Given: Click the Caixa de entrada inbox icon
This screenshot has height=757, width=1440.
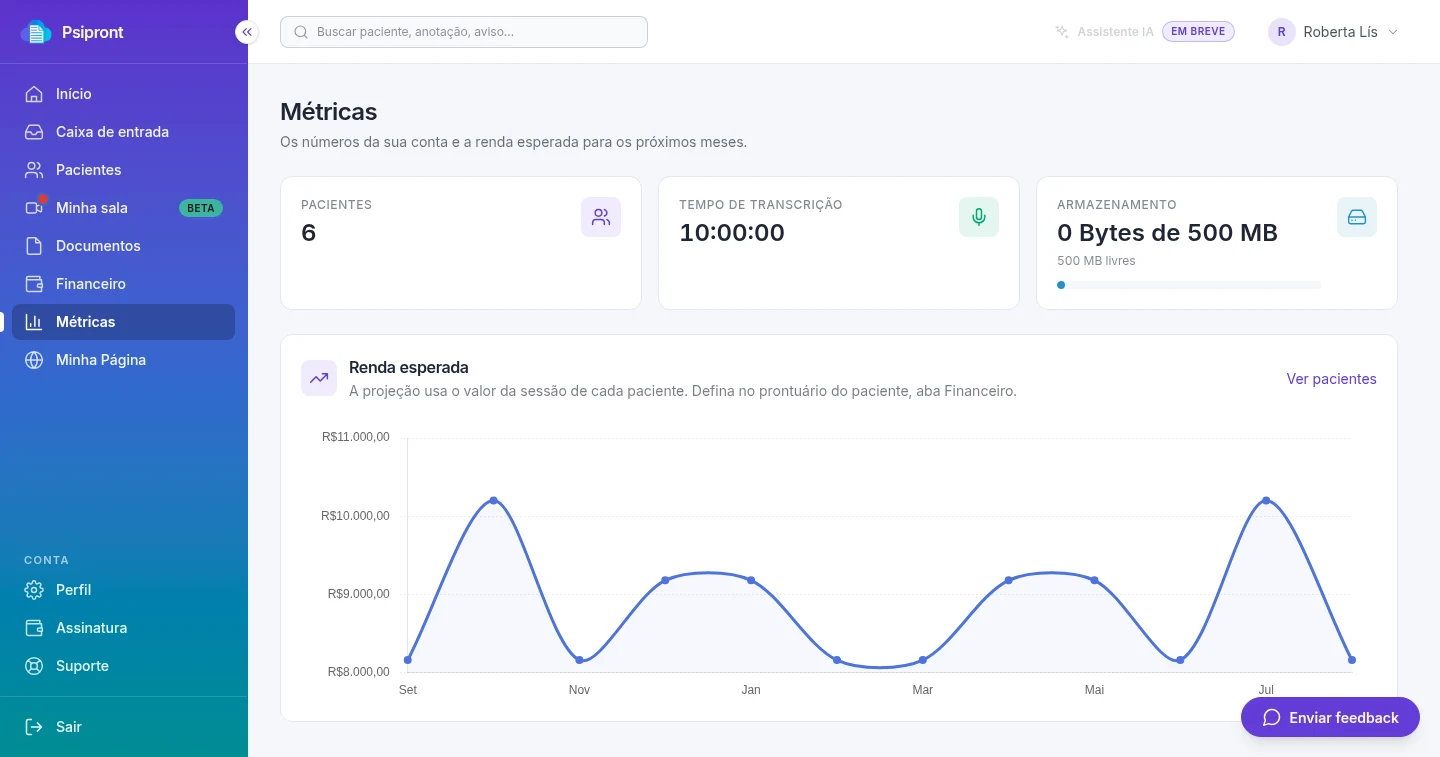Looking at the screenshot, I should pos(34,132).
